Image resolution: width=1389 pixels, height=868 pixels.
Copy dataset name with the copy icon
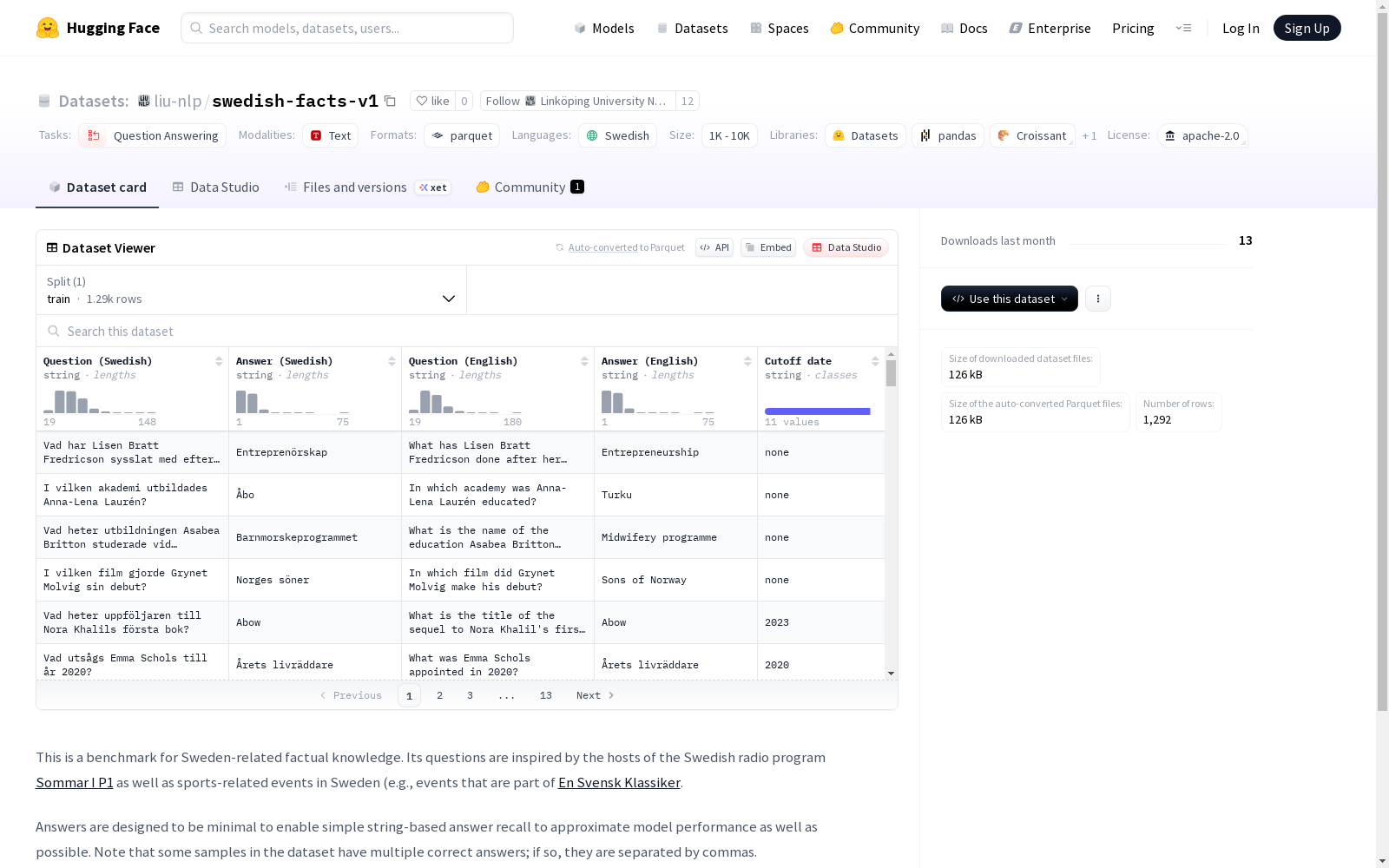click(x=391, y=101)
